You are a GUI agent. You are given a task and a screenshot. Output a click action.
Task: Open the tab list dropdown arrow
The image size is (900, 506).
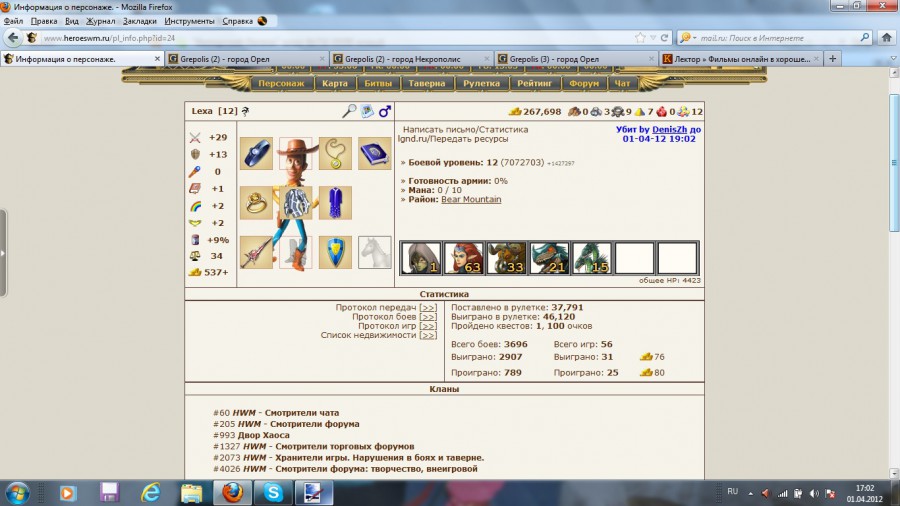click(x=893, y=59)
